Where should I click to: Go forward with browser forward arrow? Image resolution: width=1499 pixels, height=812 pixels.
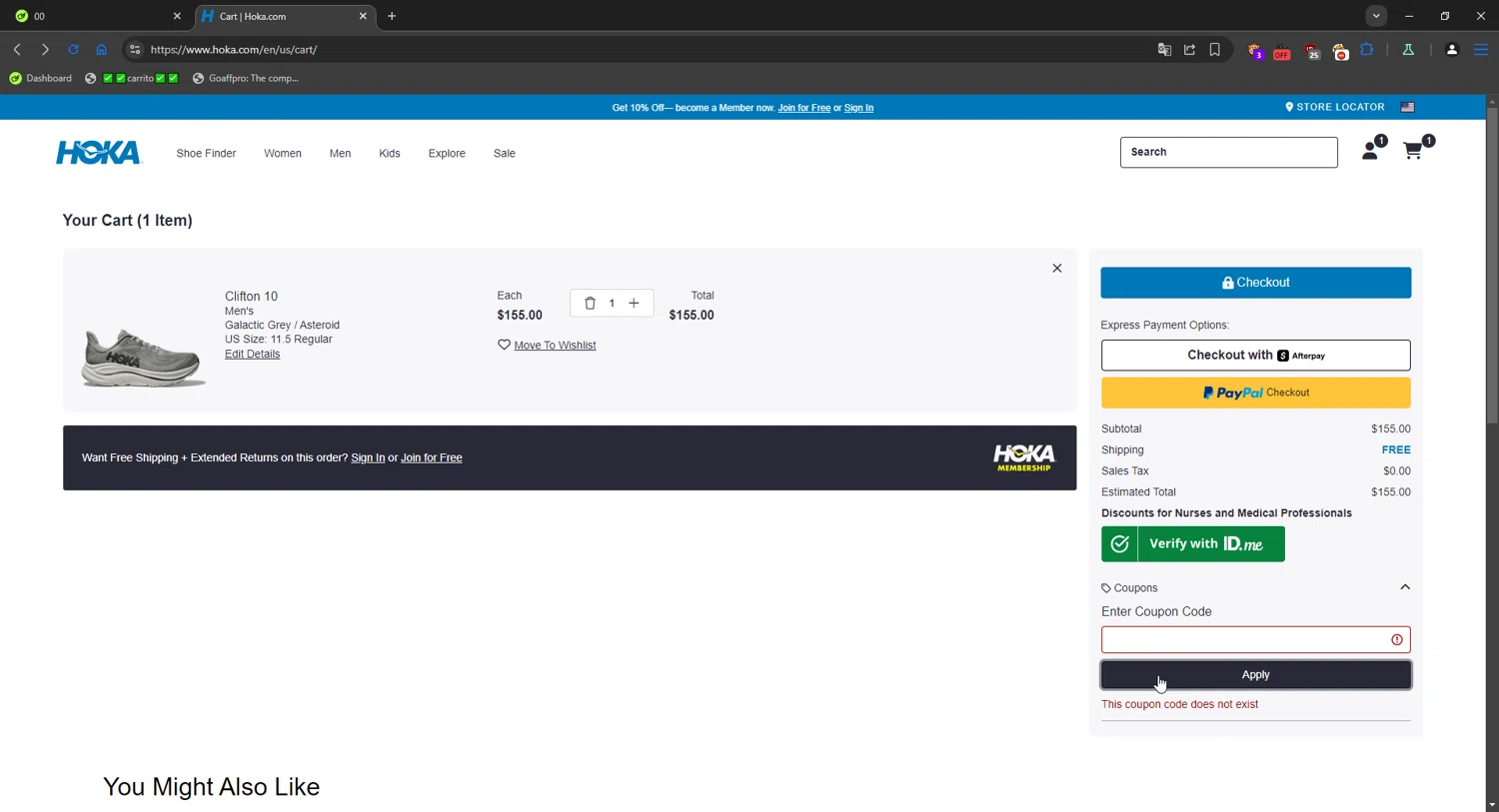point(45,49)
